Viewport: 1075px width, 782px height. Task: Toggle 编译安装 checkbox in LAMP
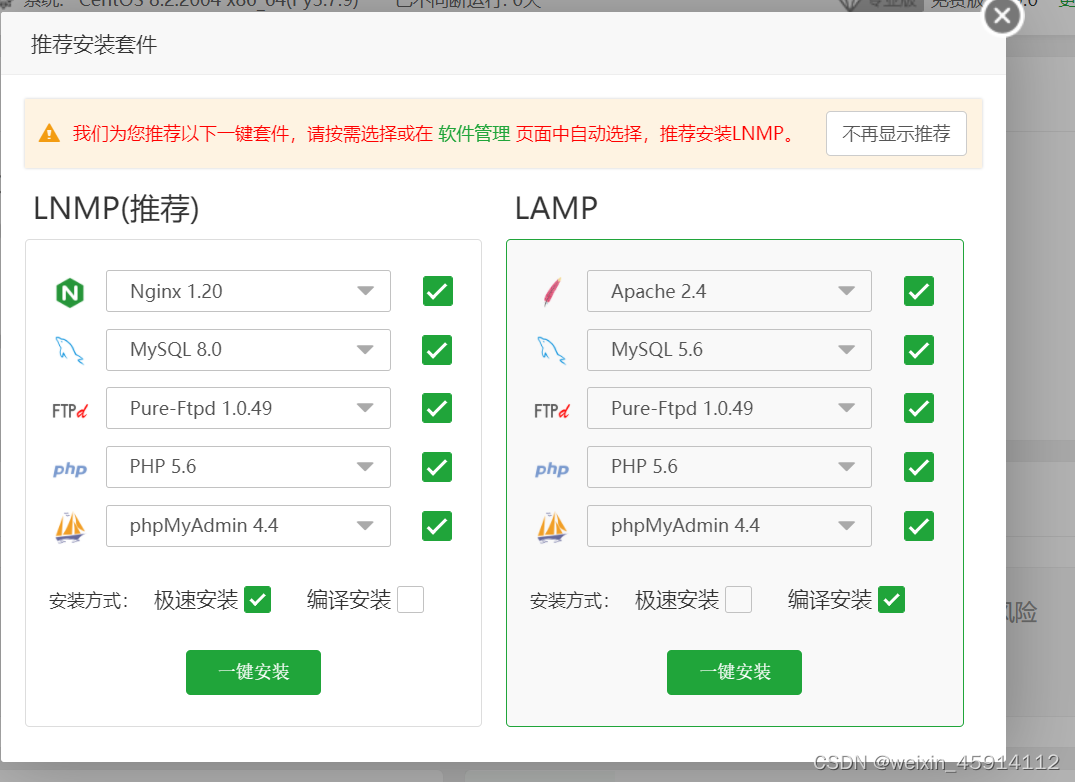point(891,600)
